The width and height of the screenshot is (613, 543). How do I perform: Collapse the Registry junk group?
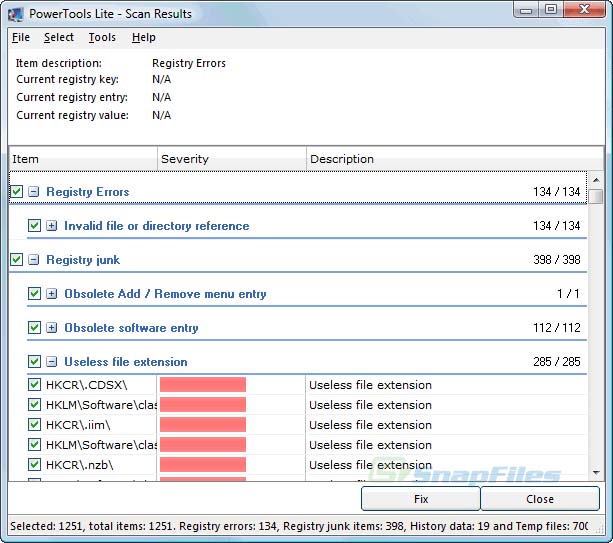click(33, 260)
